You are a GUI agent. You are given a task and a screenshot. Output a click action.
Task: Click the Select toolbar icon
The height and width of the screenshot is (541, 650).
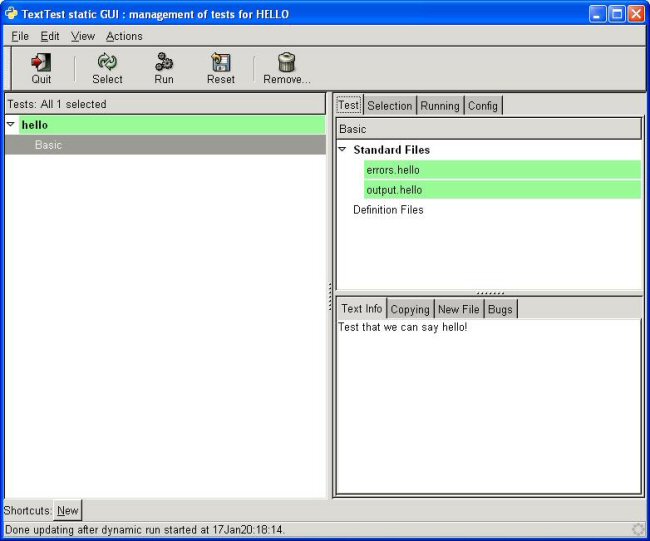click(x=107, y=62)
